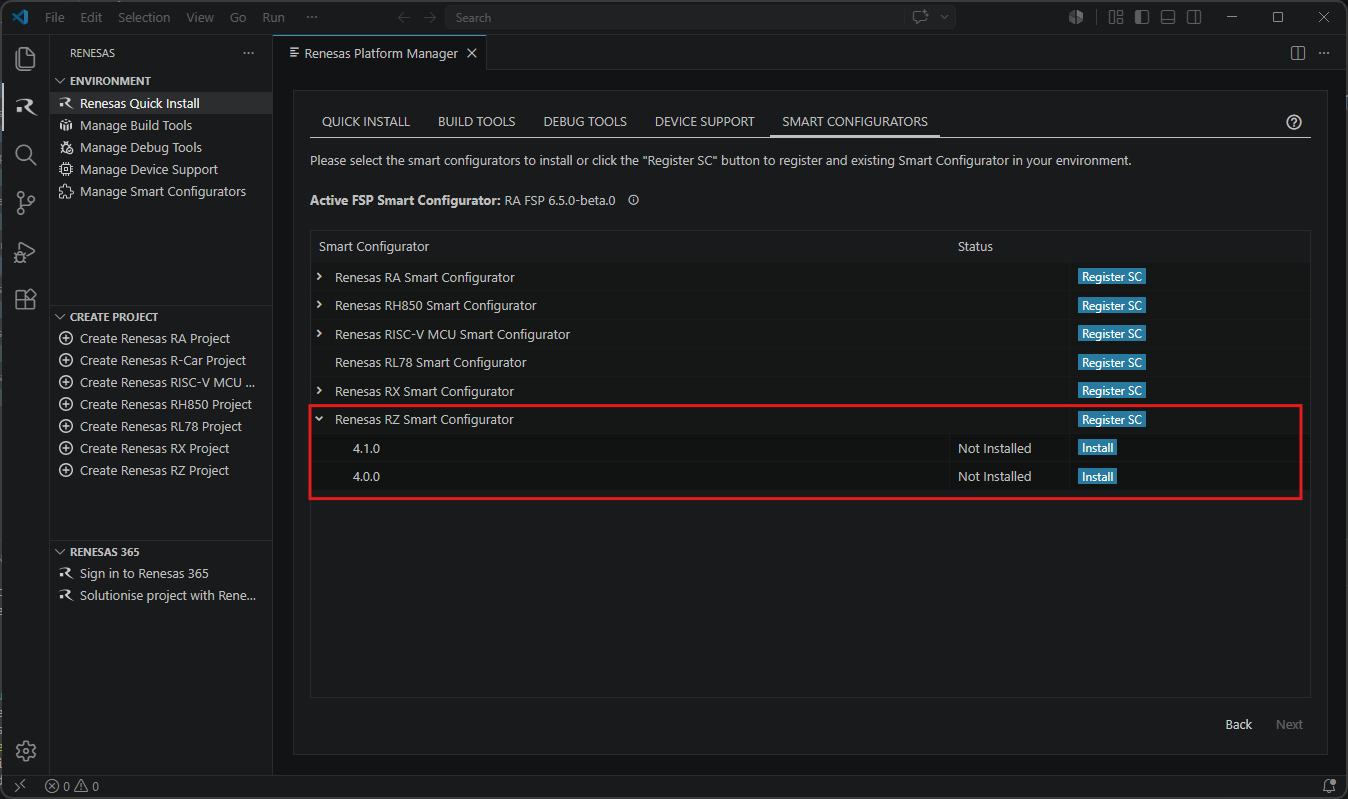The image size is (1348, 799).
Task: Switch to the DEVICE SUPPORT tab
Action: point(705,121)
